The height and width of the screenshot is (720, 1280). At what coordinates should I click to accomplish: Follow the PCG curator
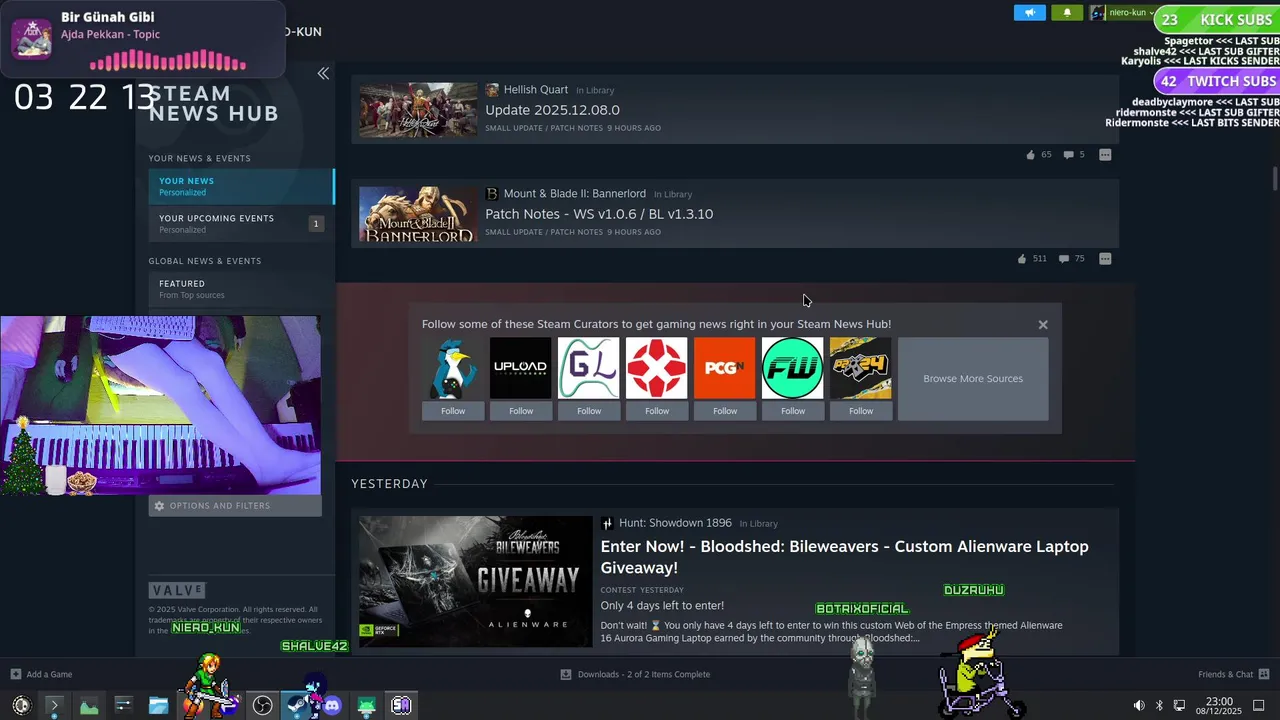(725, 411)
